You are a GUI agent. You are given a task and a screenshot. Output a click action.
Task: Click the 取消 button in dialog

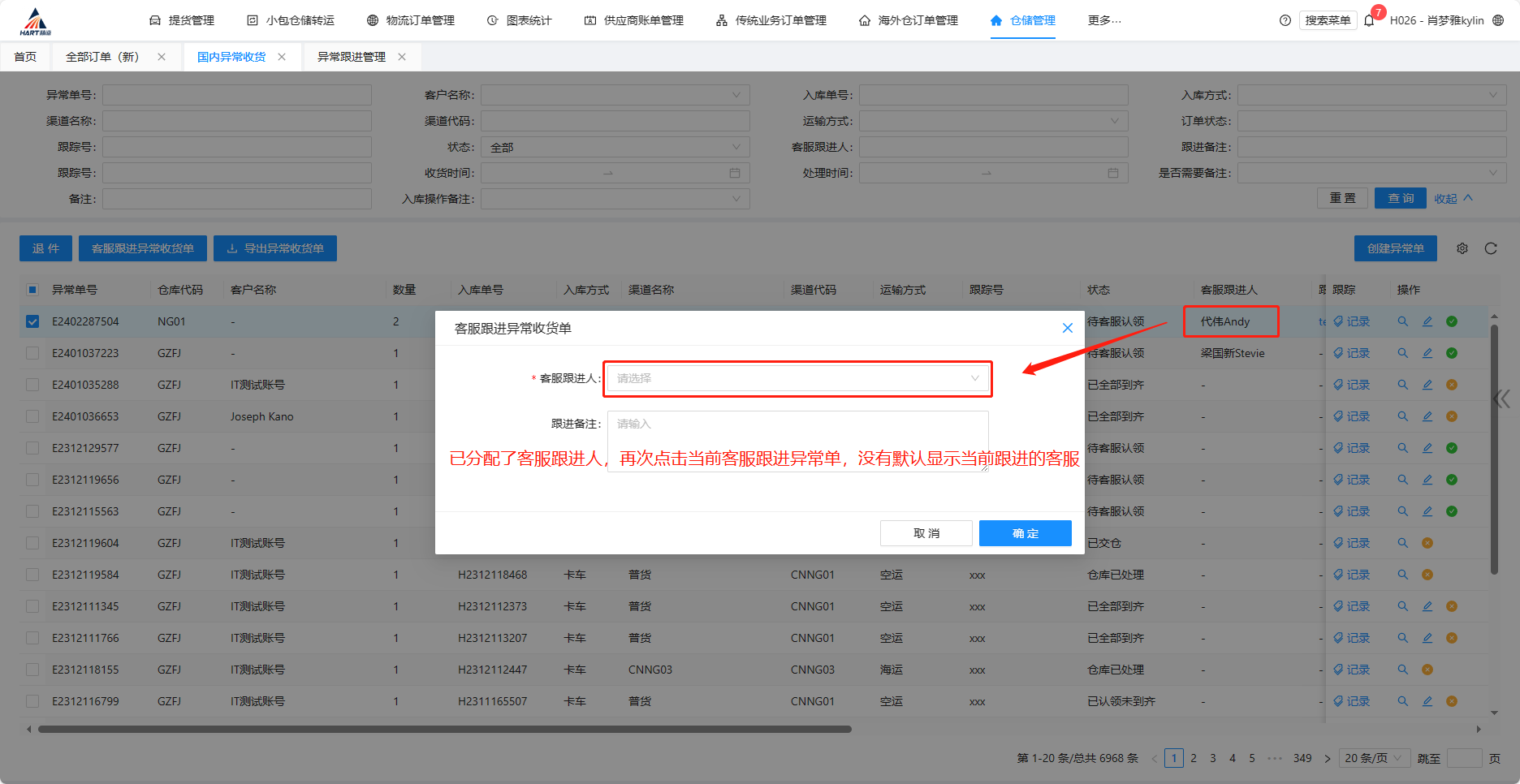pos(926,533)
